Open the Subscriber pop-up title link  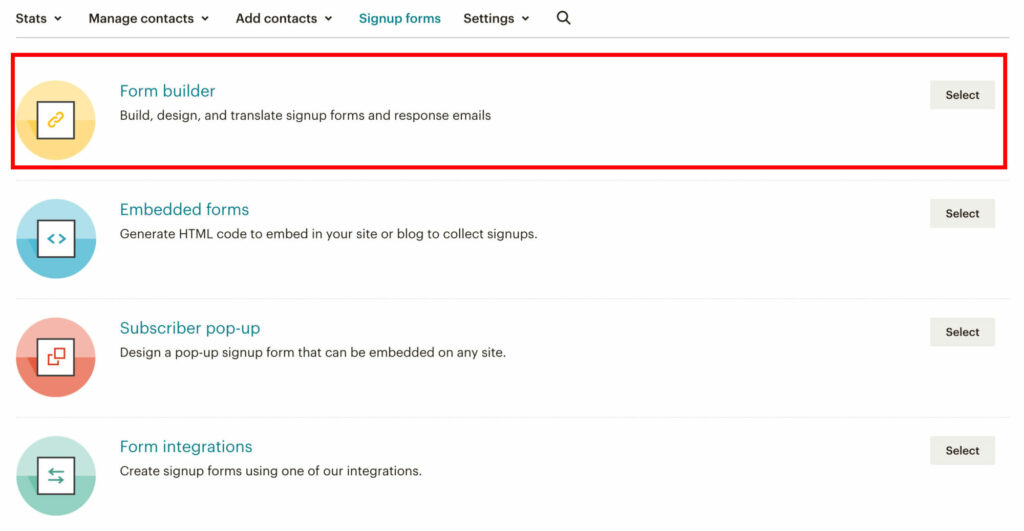189,329
